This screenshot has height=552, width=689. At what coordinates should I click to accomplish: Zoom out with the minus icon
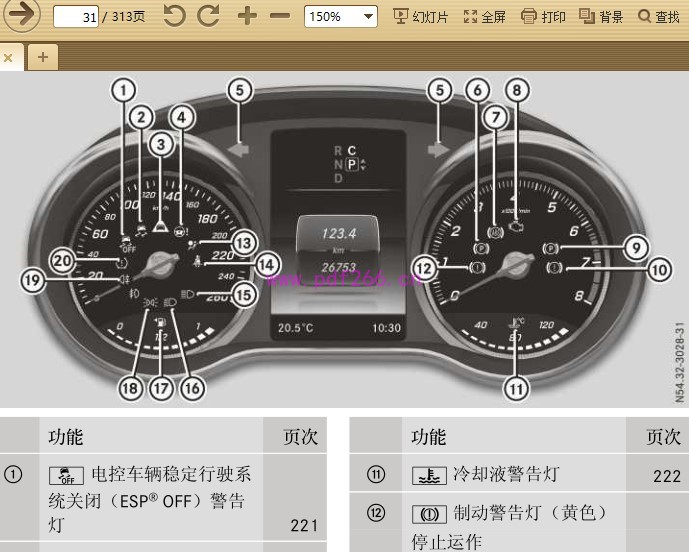[280, 17]
